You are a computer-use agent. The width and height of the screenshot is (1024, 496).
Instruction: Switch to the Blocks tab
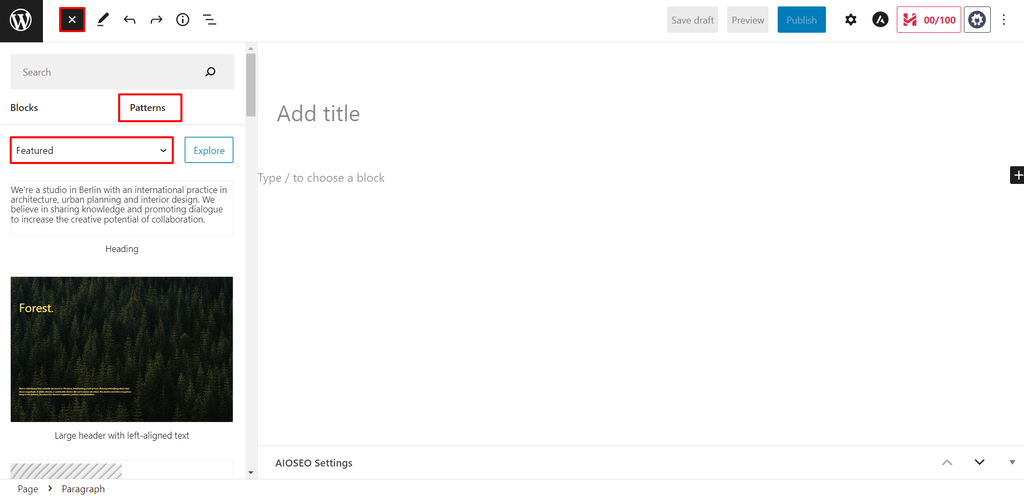(x=24, y=107)
